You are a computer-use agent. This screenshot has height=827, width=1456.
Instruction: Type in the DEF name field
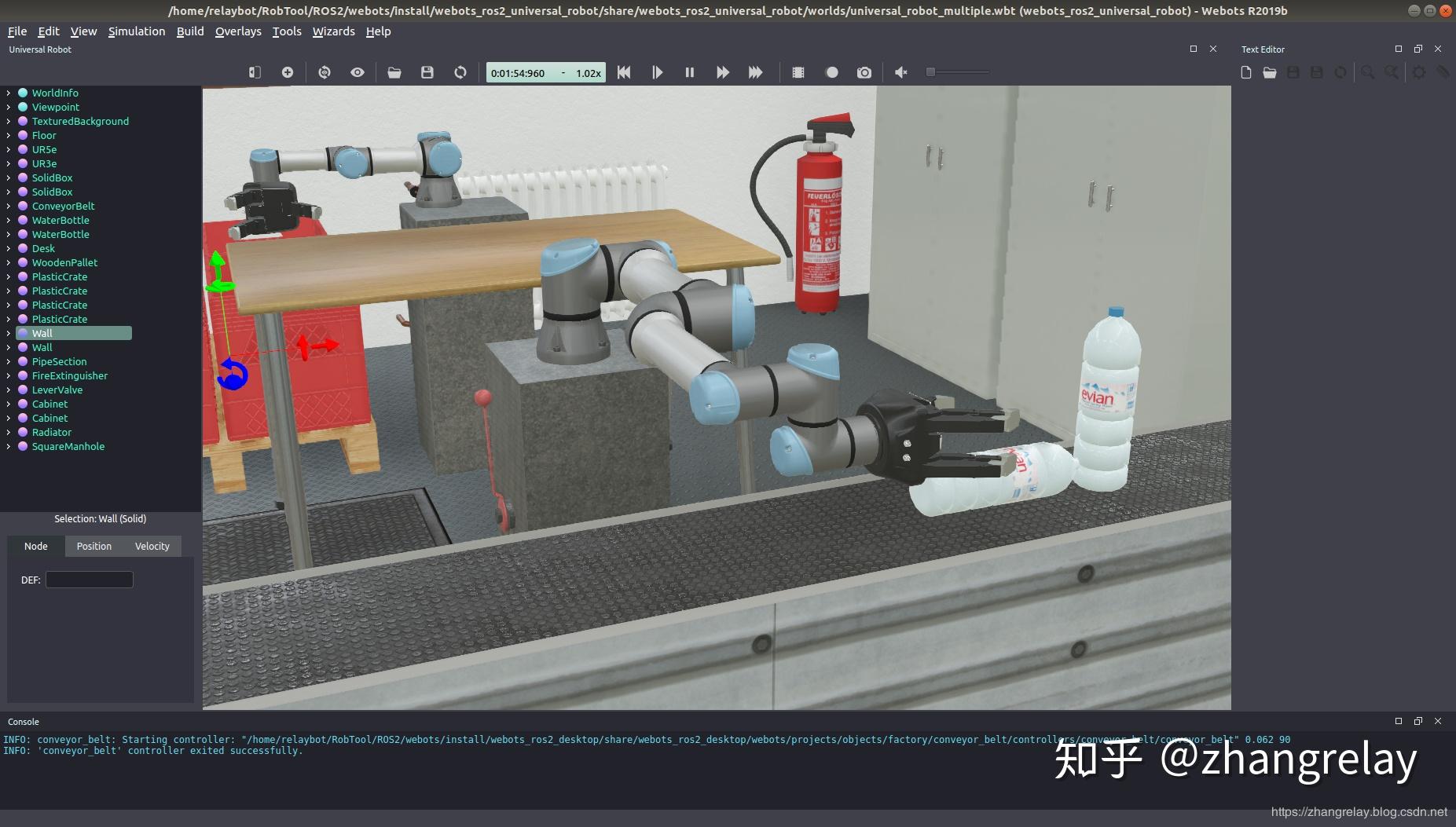click(89, 580)
